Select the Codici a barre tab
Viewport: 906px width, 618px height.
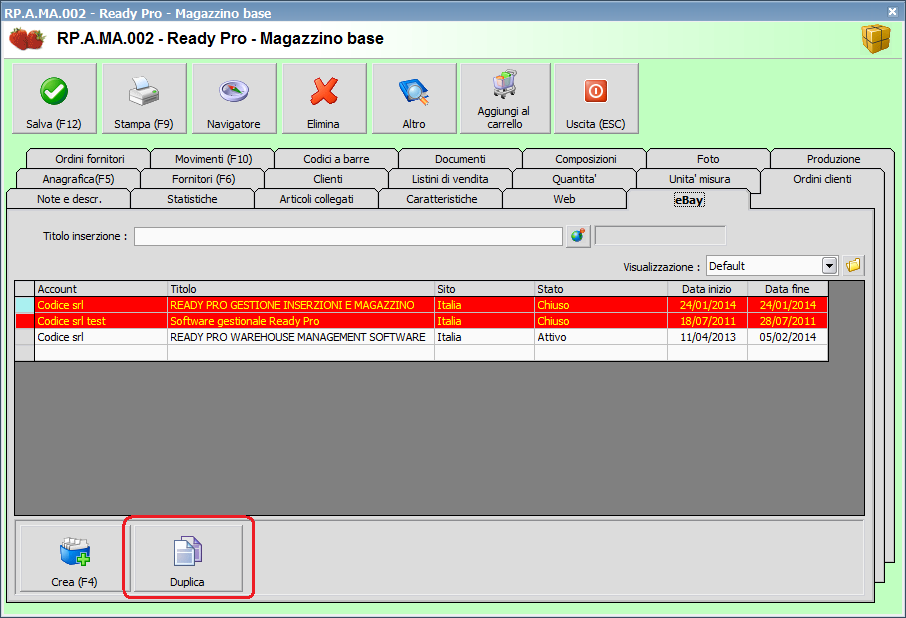tap(336, 159)
